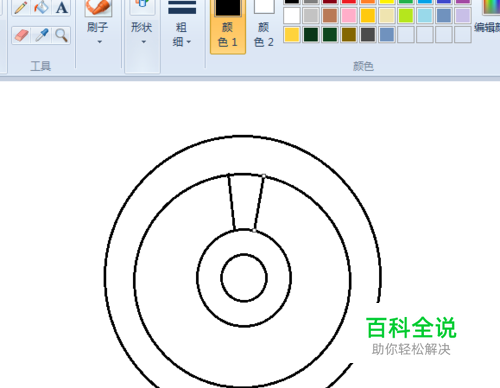This screenshot has width=500, height=388.
Task: Pick the gray-50% swatch beside black
Action: click(311, 1)
